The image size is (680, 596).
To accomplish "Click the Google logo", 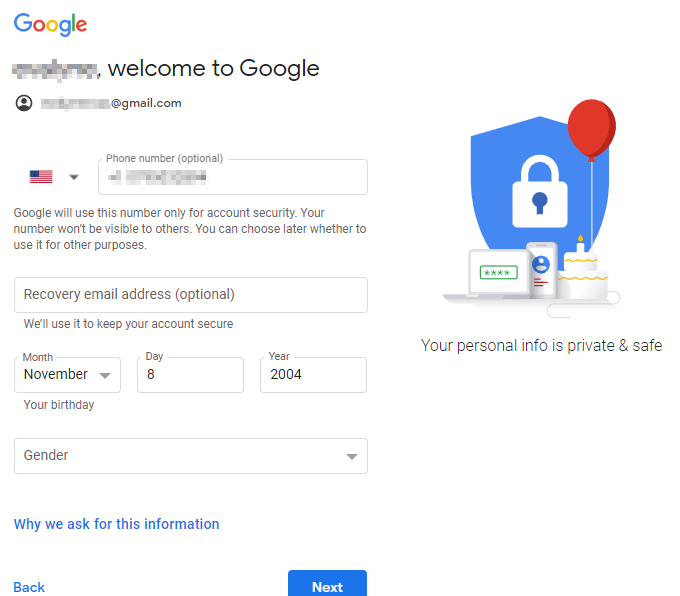I will pyautogui.click(x=50, y=24).
